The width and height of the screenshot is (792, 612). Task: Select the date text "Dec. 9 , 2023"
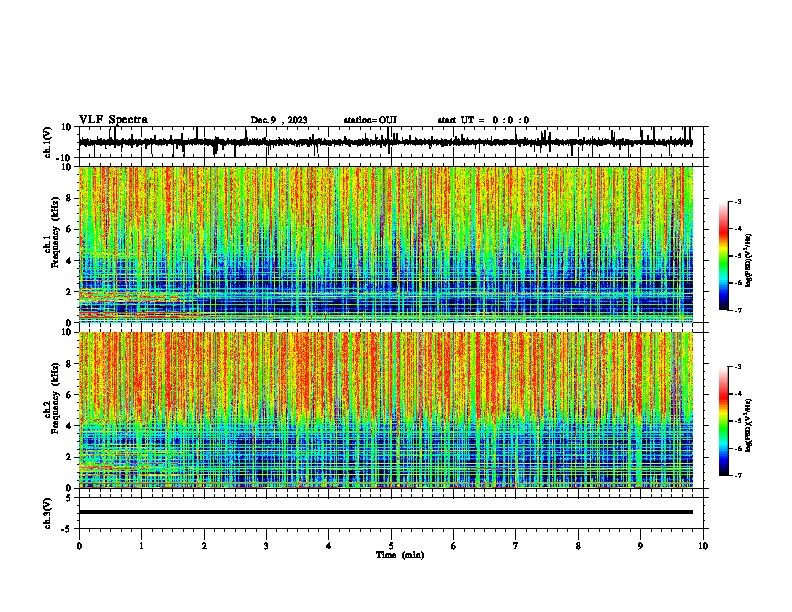tap(279, 120)
